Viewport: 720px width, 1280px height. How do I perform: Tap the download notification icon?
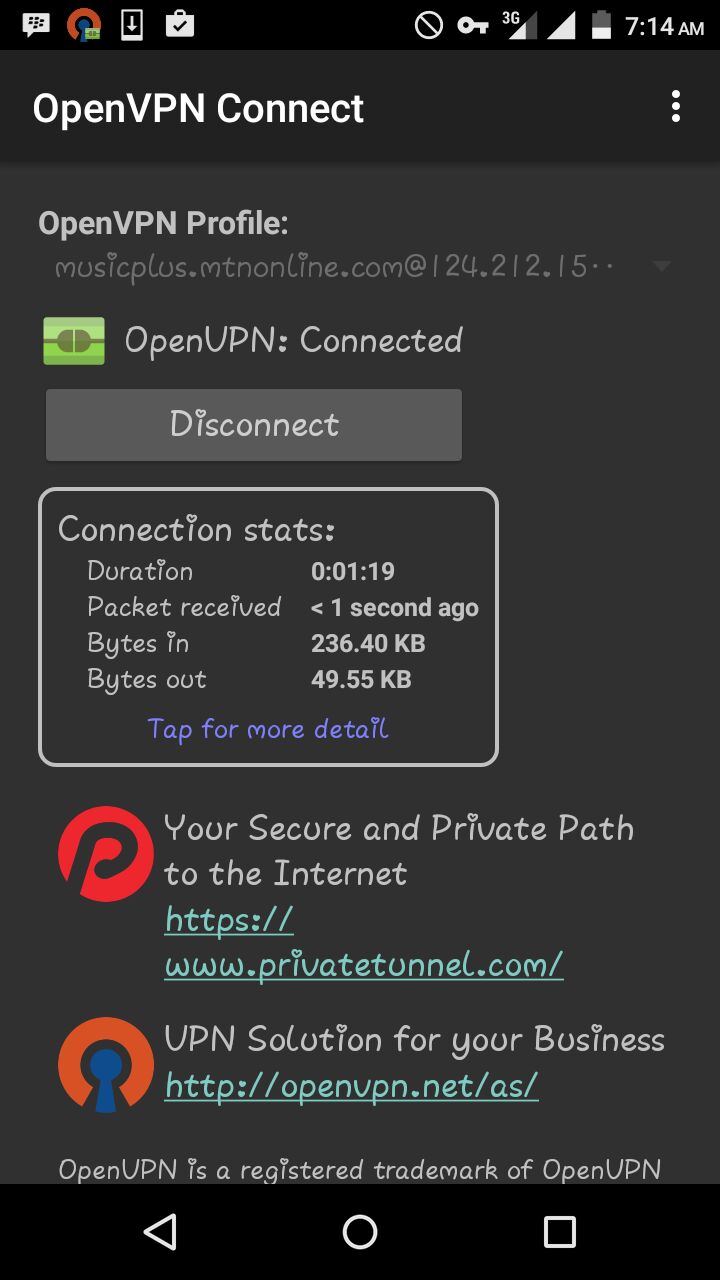pos(132,25)
